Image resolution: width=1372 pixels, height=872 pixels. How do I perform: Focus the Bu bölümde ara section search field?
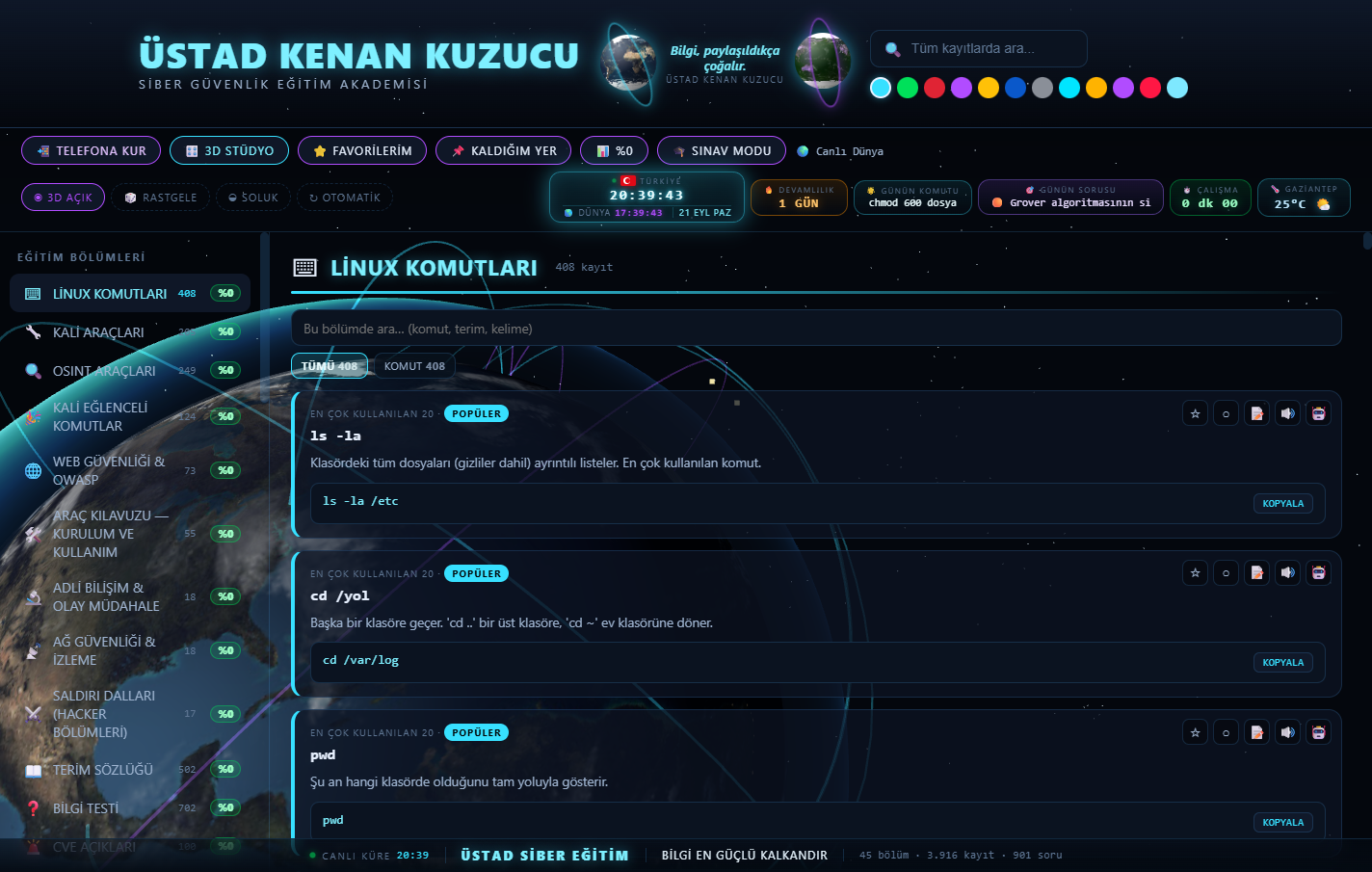coord(816,328)
